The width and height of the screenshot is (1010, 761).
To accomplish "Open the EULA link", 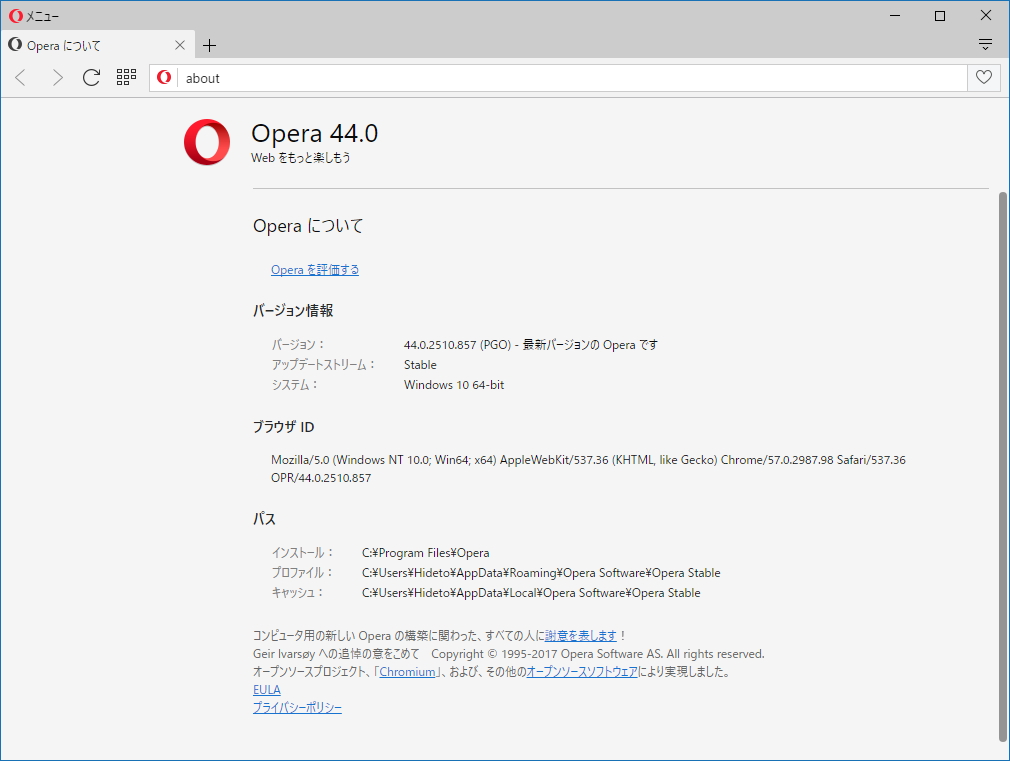I will tap(266, 689).
